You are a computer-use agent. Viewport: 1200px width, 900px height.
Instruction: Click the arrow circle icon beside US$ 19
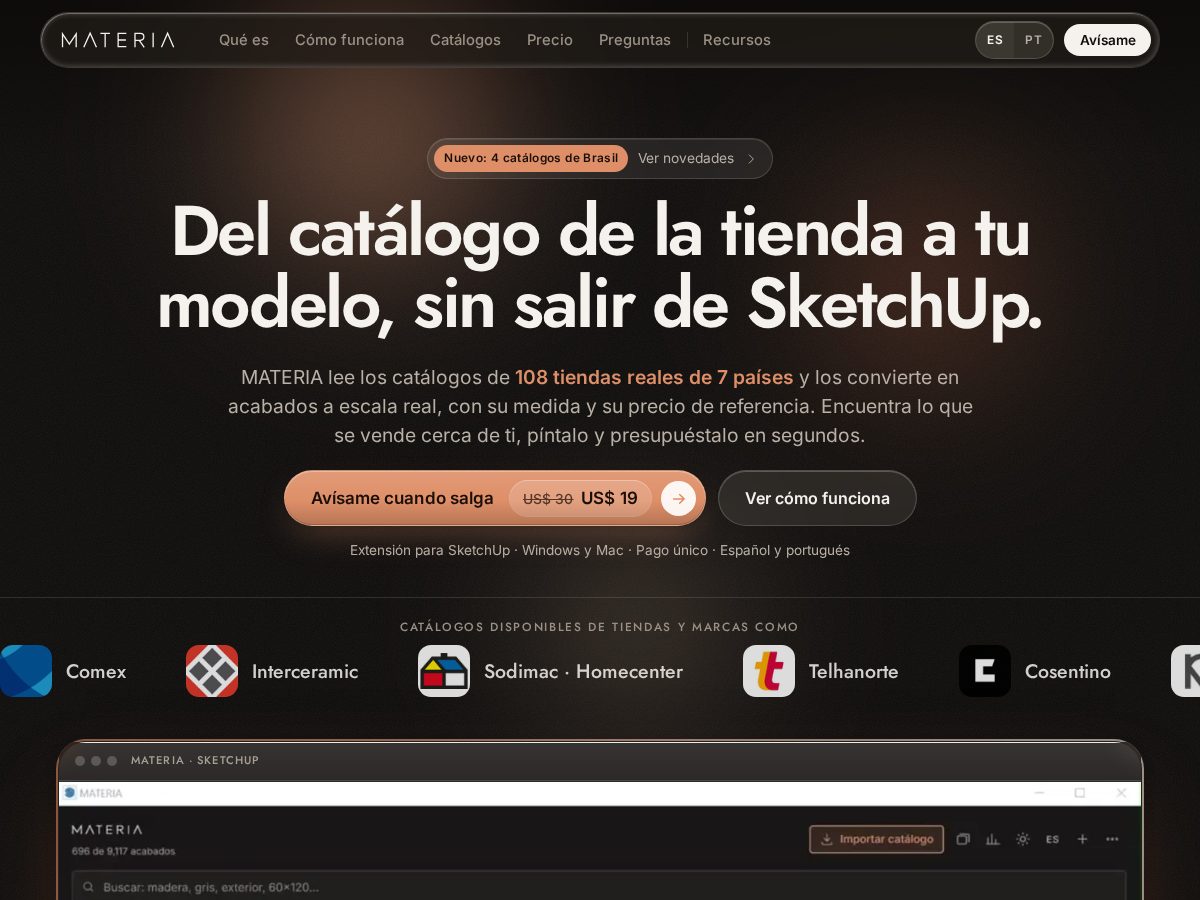[x=678, y=498]
